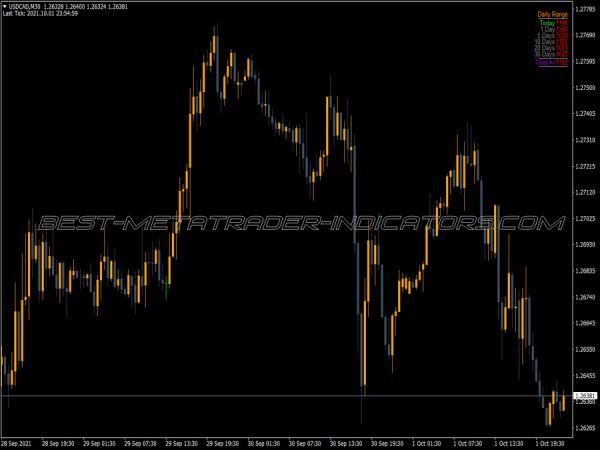Viewport: 600px width, 450px height.
Task: Click the 1.26930 price axis label
Action: [x=585, y=245]
